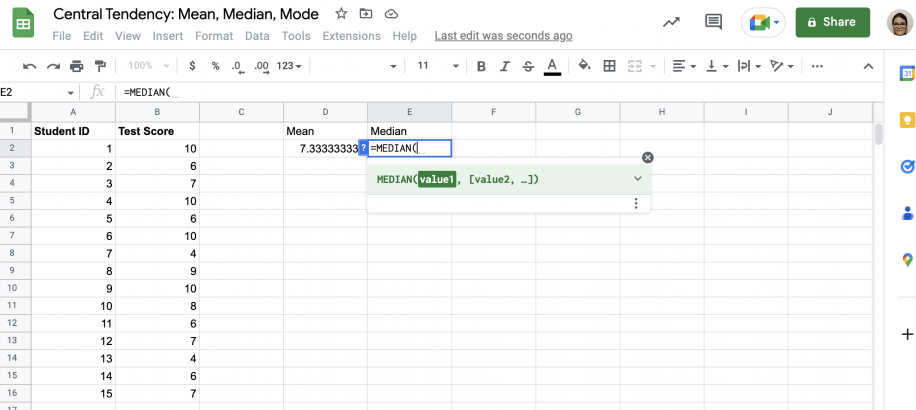Open the View menu
Screen dimensions: 916x410
[127, 36]
